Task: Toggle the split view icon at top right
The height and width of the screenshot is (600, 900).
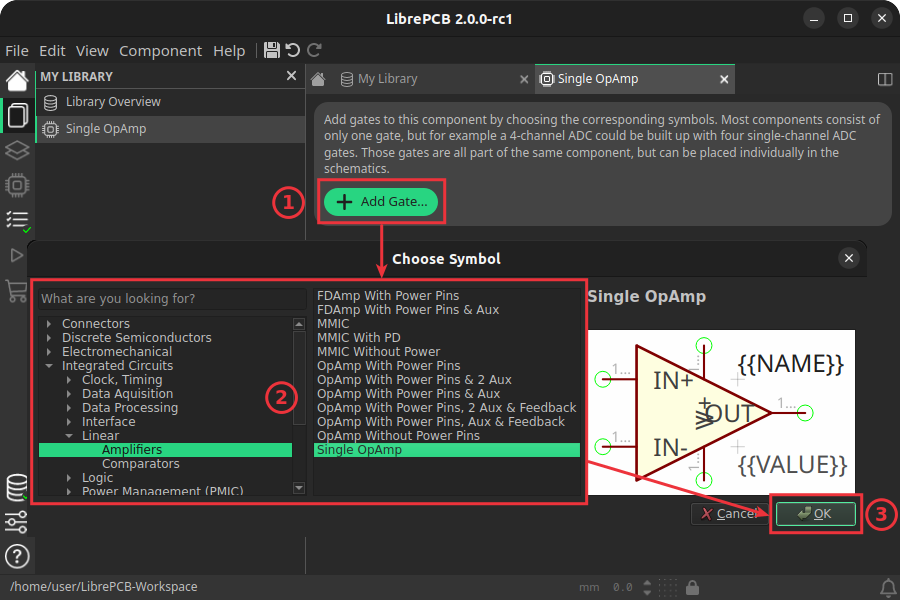Action: 884,78
